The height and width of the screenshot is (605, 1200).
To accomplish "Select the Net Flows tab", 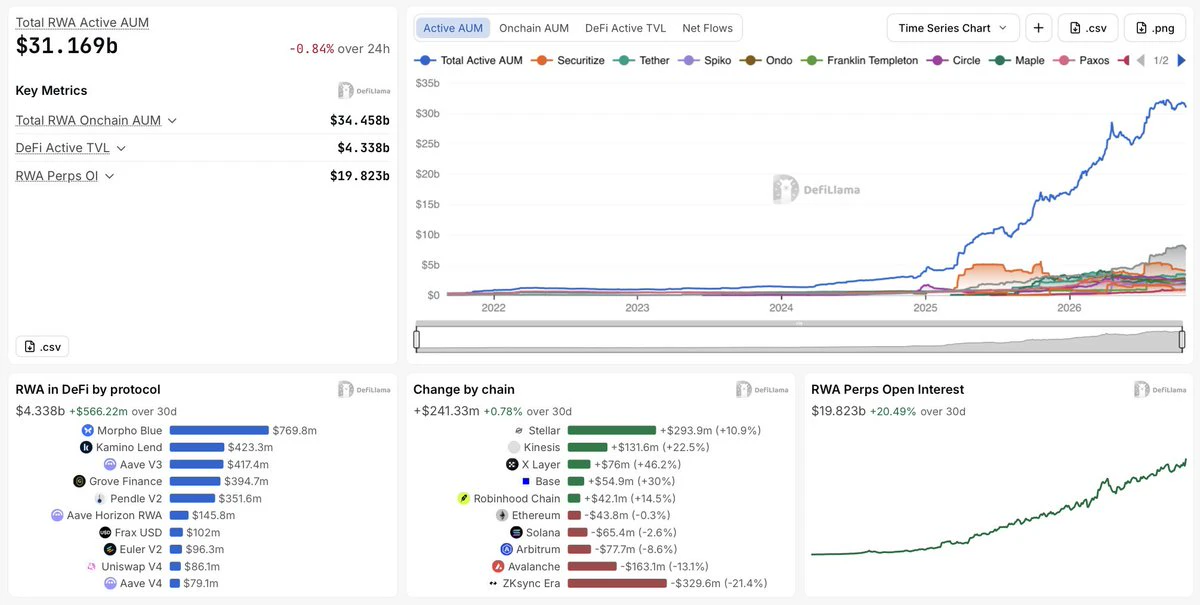I will coord(707,28).
